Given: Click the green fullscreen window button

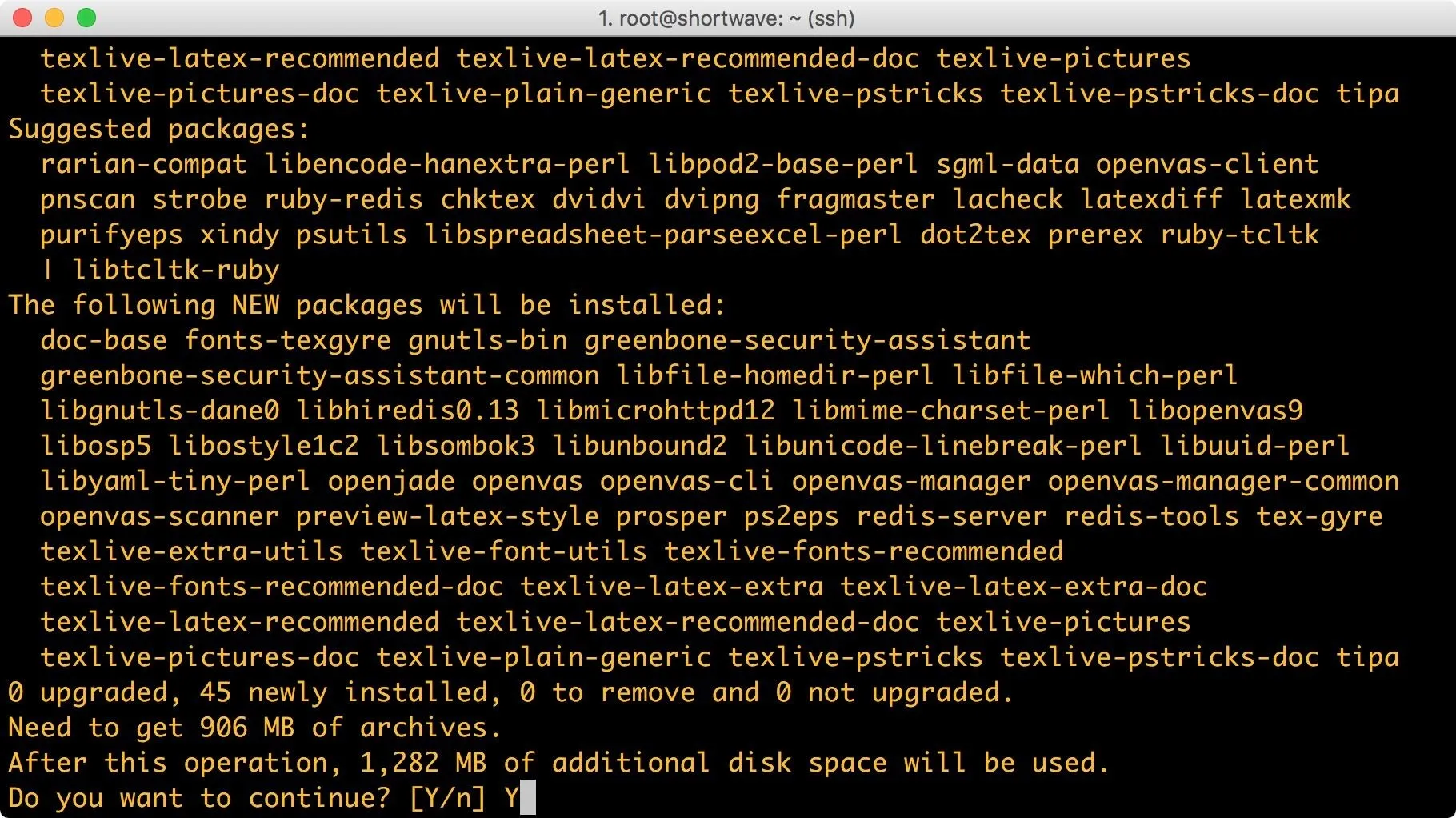Looking at the screenshot, I should click(86, 18).
